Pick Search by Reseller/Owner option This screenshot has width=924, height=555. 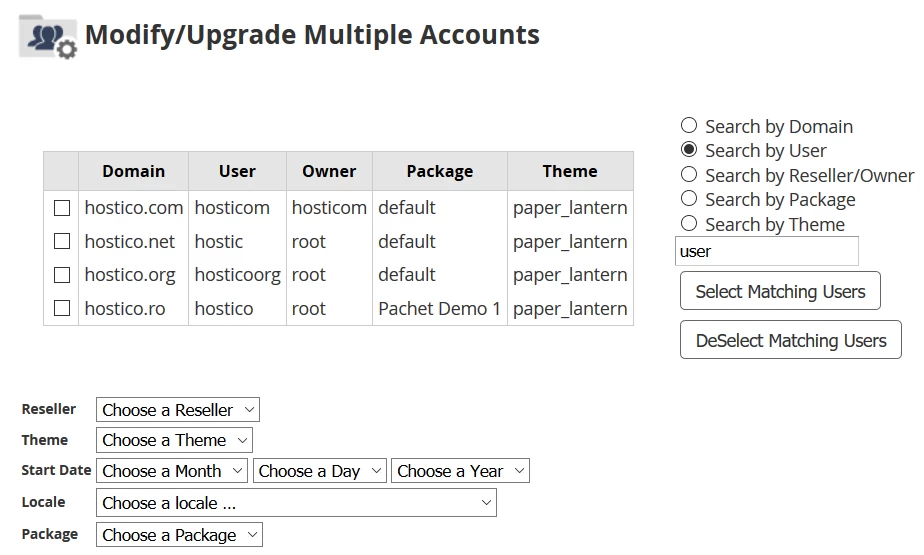pyautogui.click(x=689, y=175)
